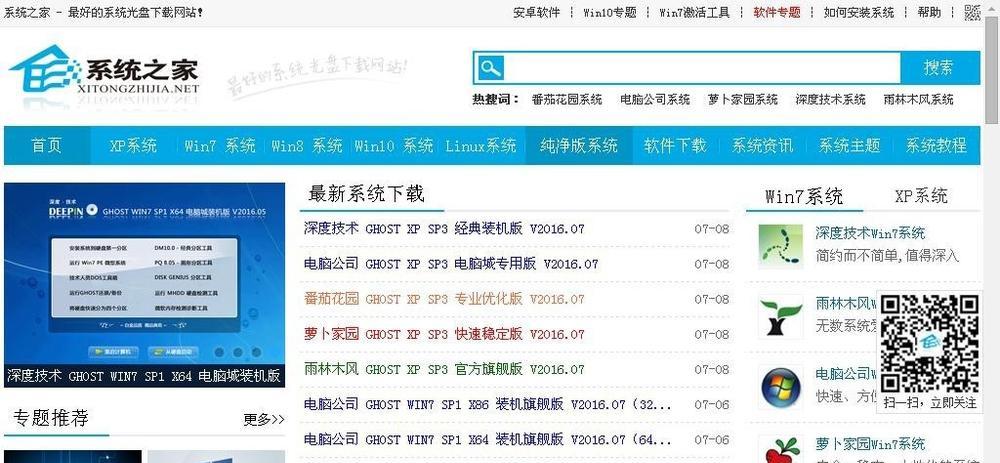The height and width of the screenshot is (463, 1000).
Task: Open 电脑公司 GHOST WIN7 SP1 X86 装机旗舰版
Action: [x=487, y=404]
